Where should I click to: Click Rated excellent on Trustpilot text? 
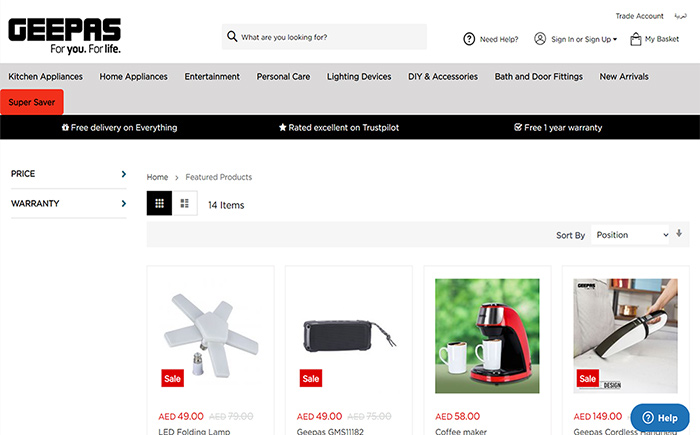click(x=343, y=128)
